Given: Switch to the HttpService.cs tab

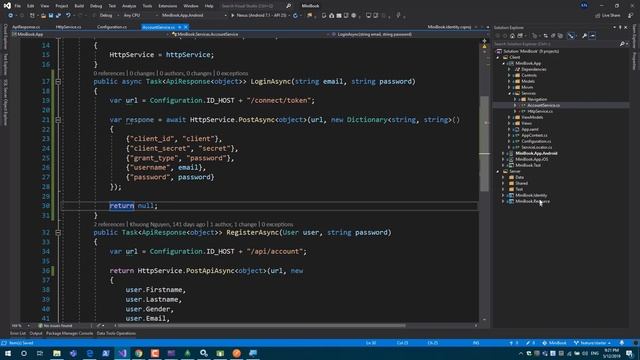Looking at the screenshot, I should (x=69, y=27).
